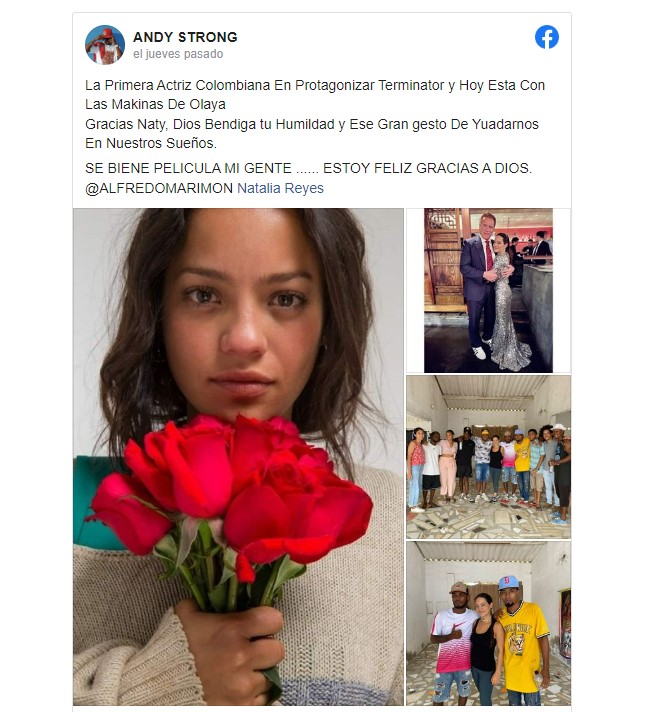Open the group photo in the warehouse
666x712 pixels.
coord(488,457)
